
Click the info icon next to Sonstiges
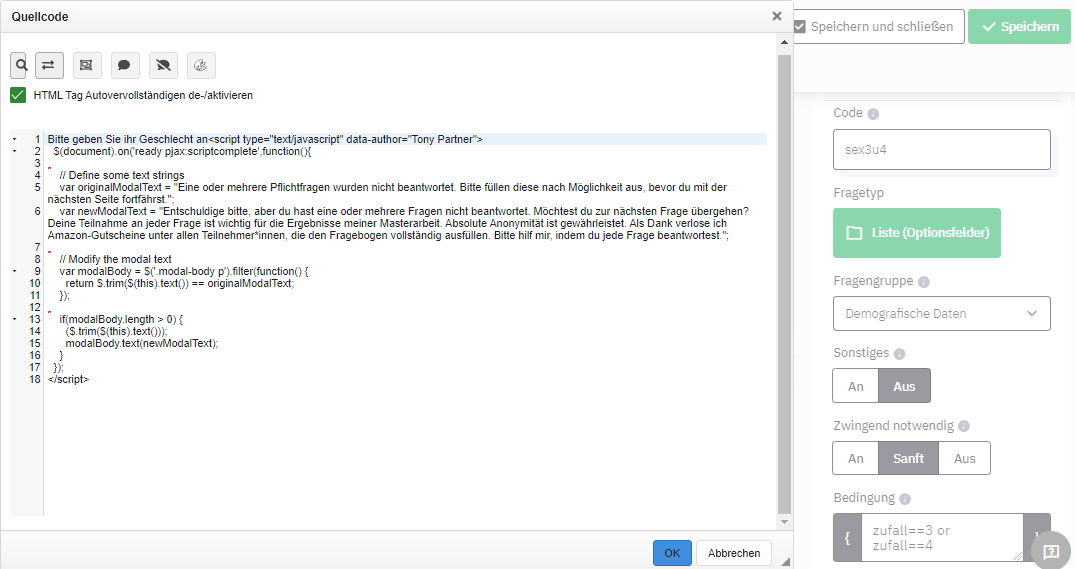[899, 354]
